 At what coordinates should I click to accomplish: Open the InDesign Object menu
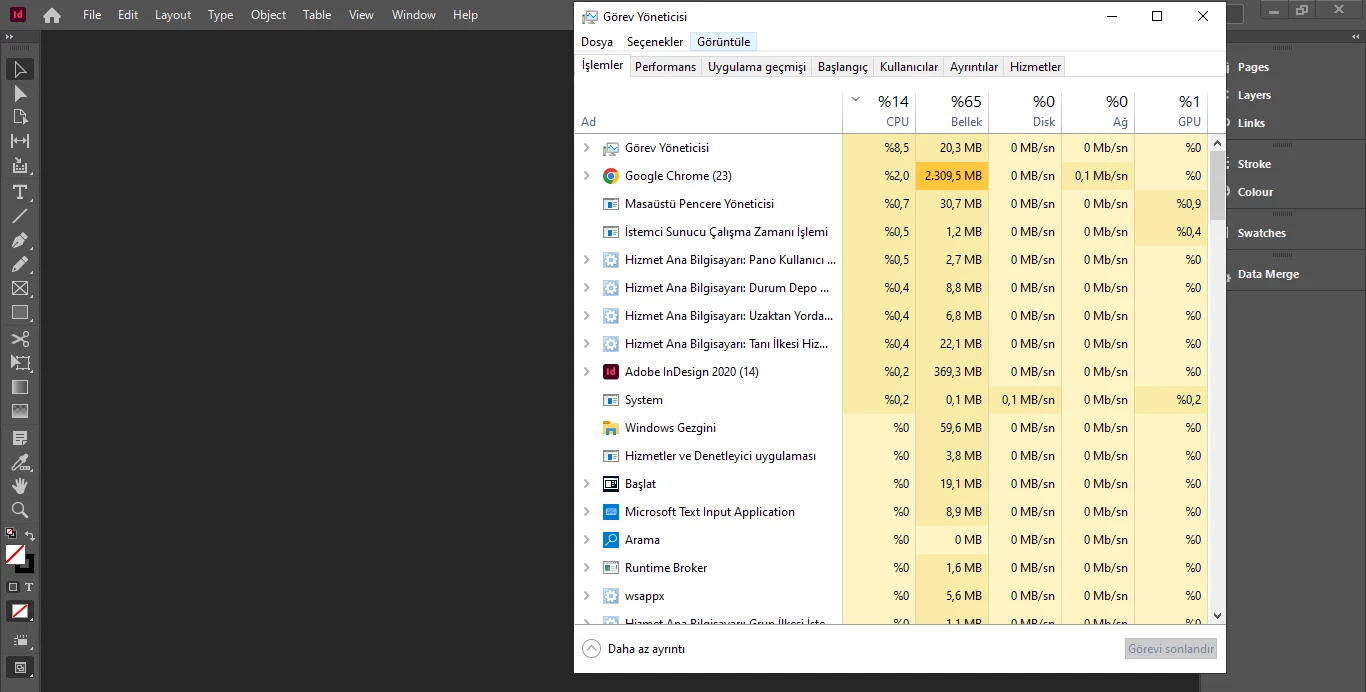[268, 15]
